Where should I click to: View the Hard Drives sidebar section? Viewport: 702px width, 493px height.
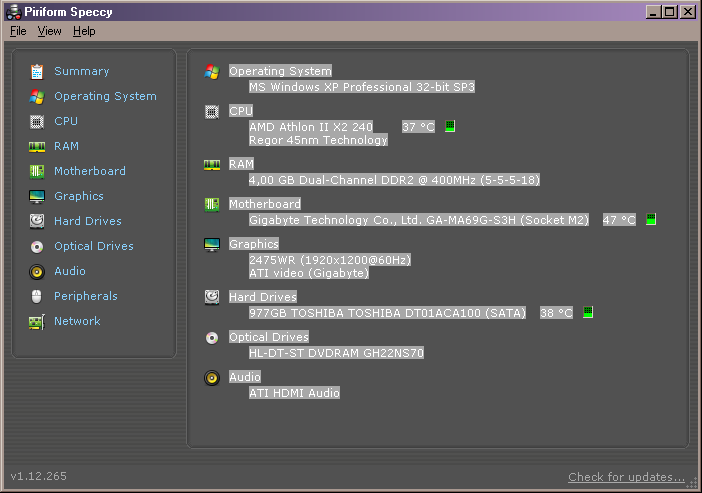pyautogui.click(x=88, y=221)
